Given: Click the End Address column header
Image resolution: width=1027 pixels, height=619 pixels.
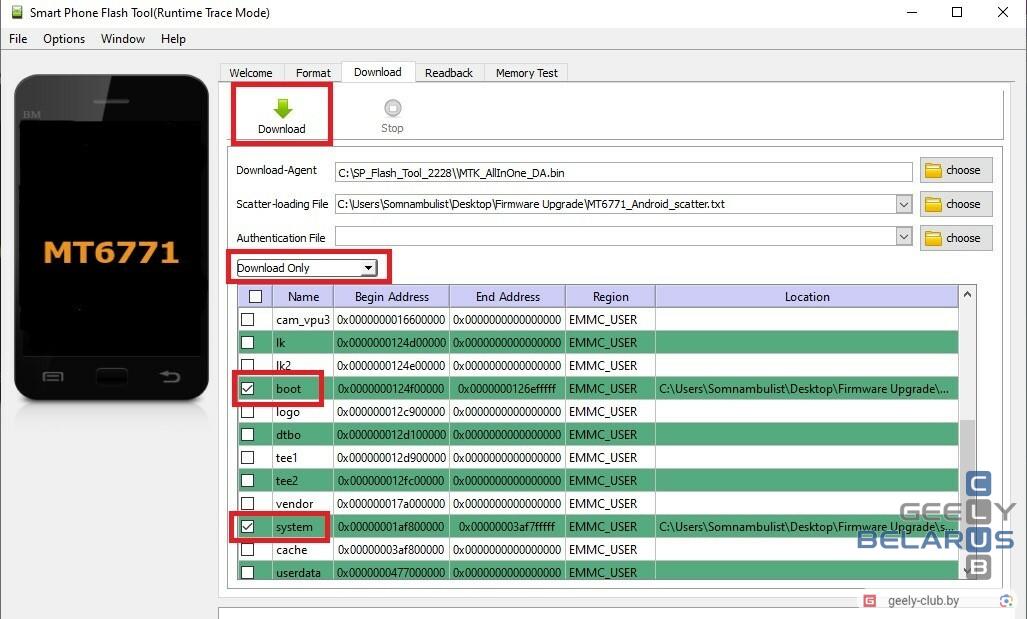Looking at the screenshot, I should tap(508, 296).
